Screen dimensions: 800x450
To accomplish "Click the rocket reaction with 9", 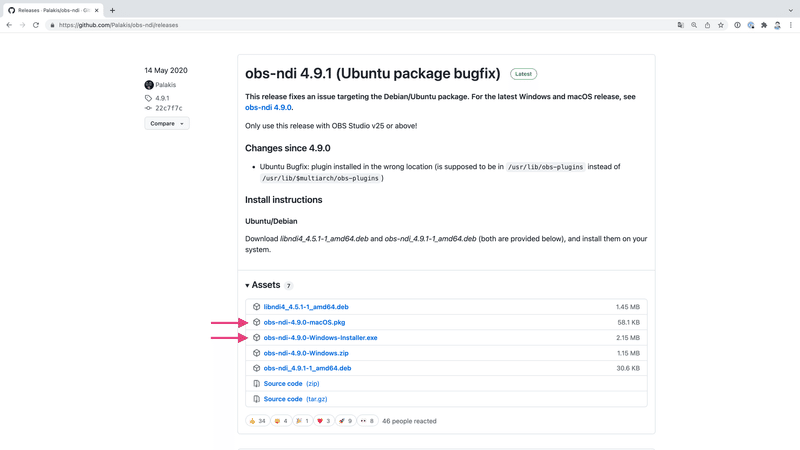I will (x=345, y=421).
